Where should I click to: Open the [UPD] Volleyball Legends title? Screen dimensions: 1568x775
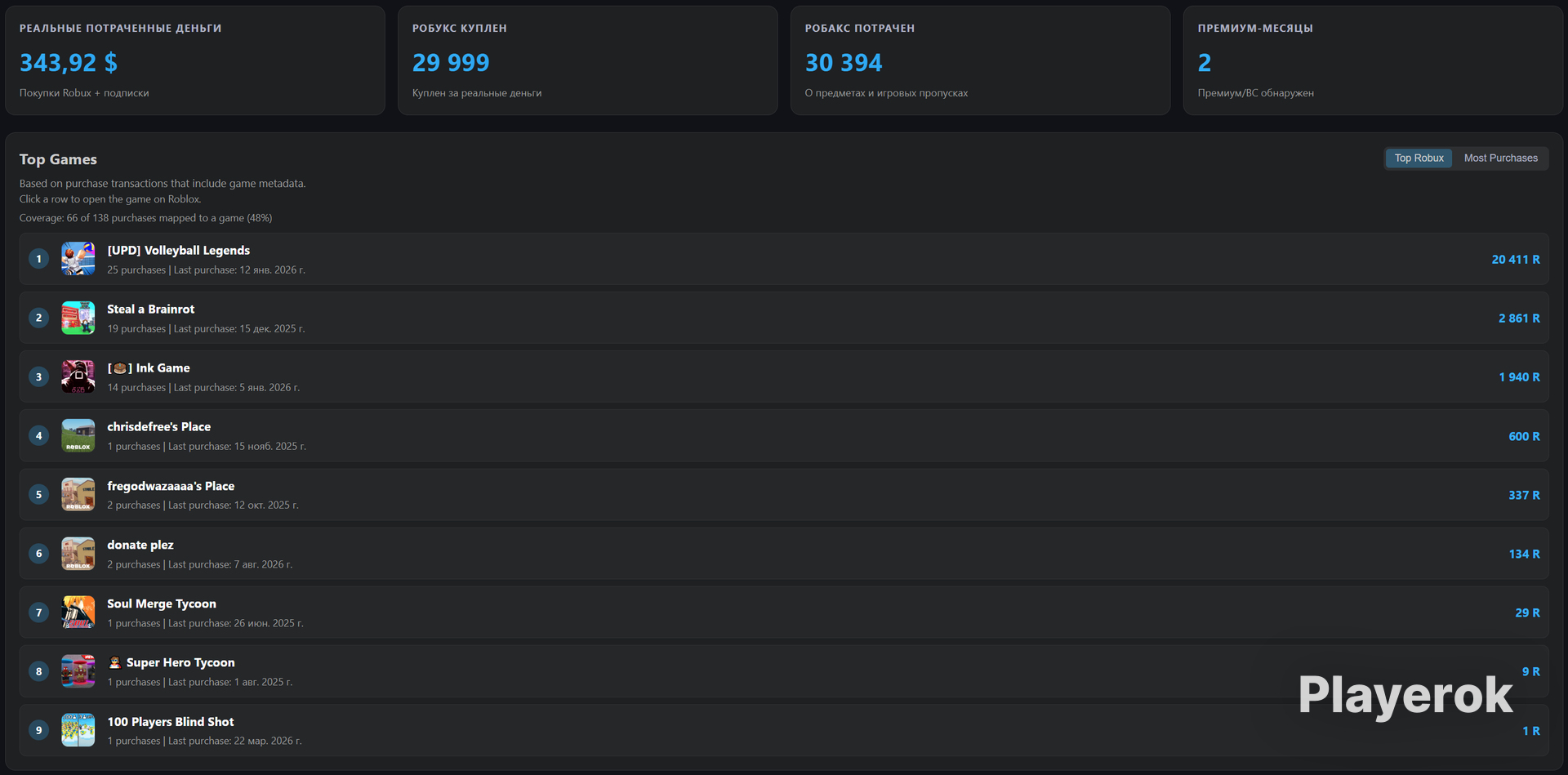tap(179, 250)
